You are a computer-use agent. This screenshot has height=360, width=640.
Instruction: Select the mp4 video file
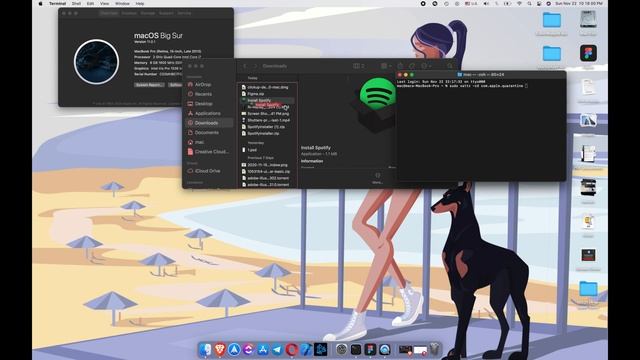[x=267, y=120]
